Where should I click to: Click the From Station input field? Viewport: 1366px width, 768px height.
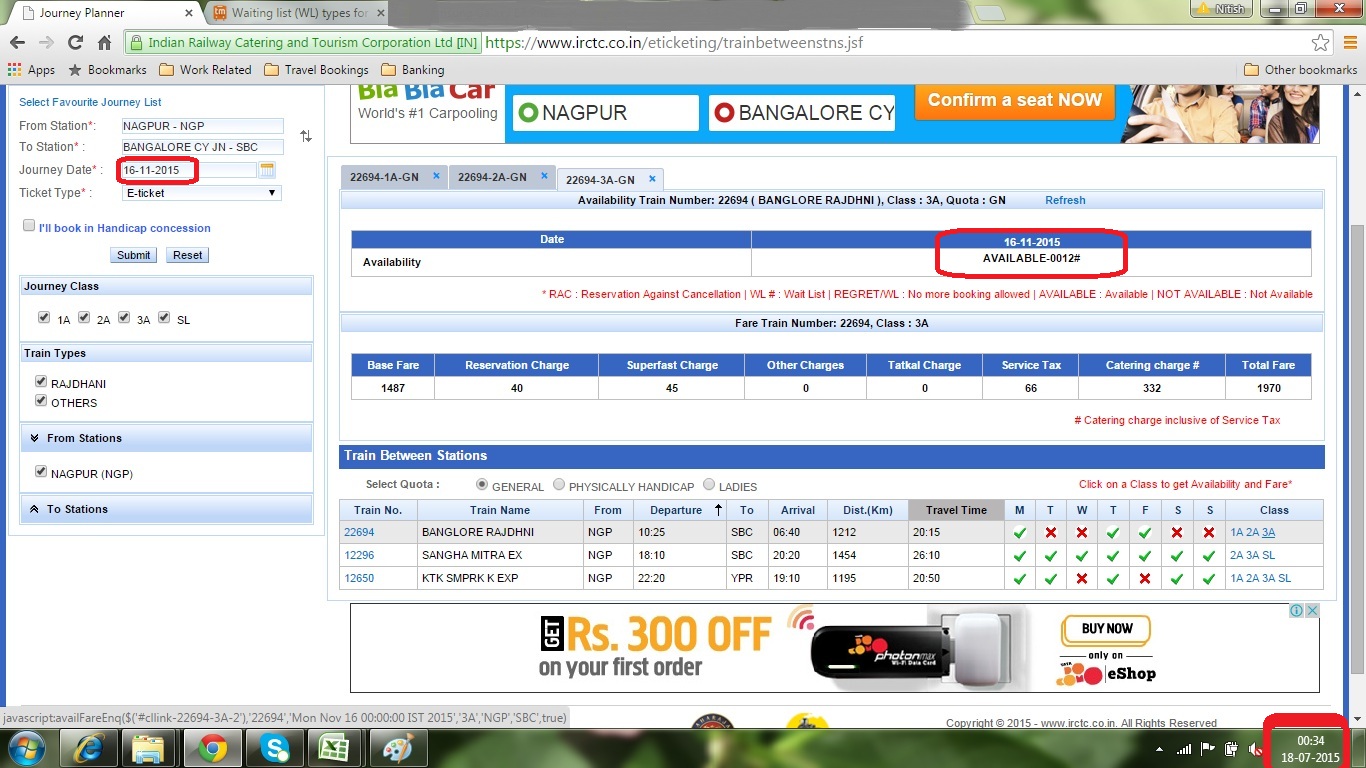coord(202,126)
